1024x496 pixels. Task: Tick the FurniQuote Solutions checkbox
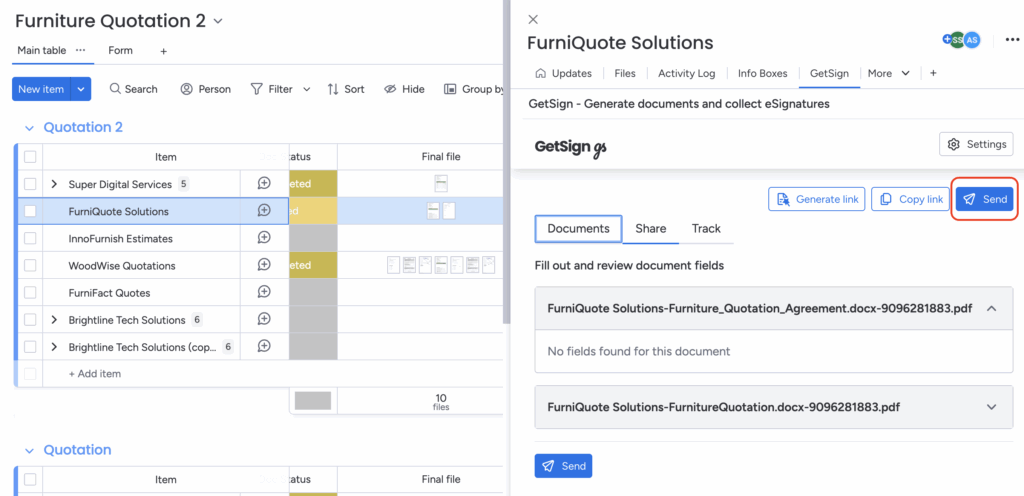(x=30, y=211)
